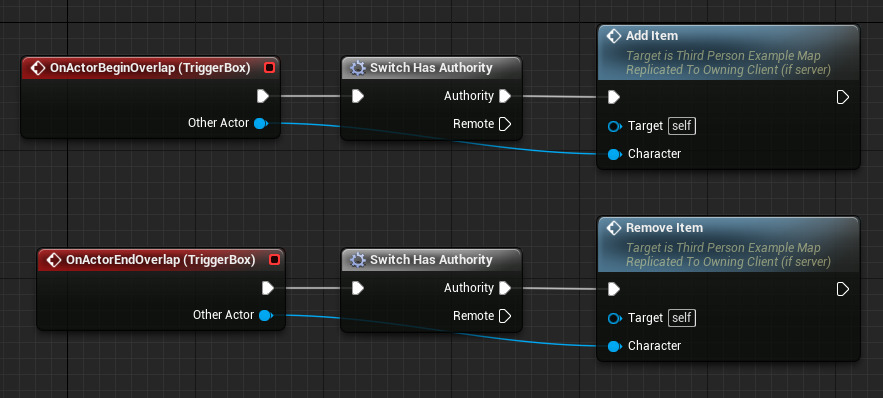Select the upper Switch Has Authority node title
The height and width of the screenshot is (398, 883).
coord(431,68)
